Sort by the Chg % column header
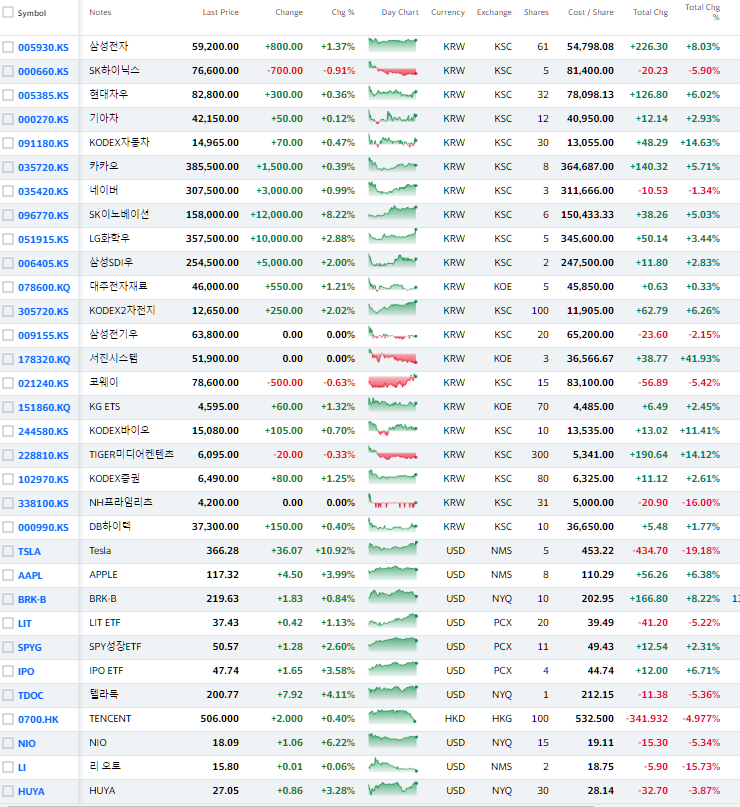The width and height of the screenshot is (740, 807). click(x=343, y=12)
